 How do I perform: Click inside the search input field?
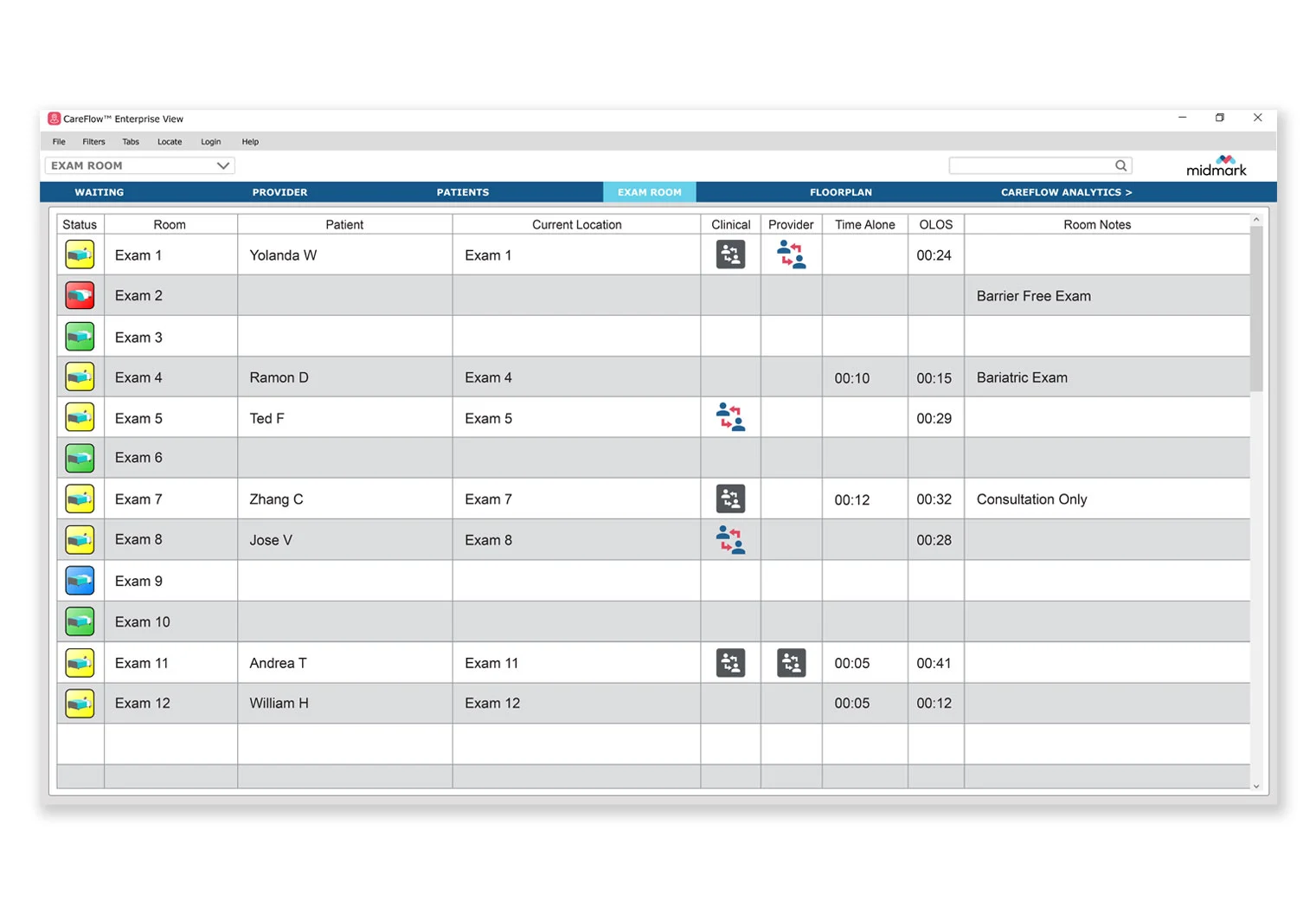(1030, 165)
